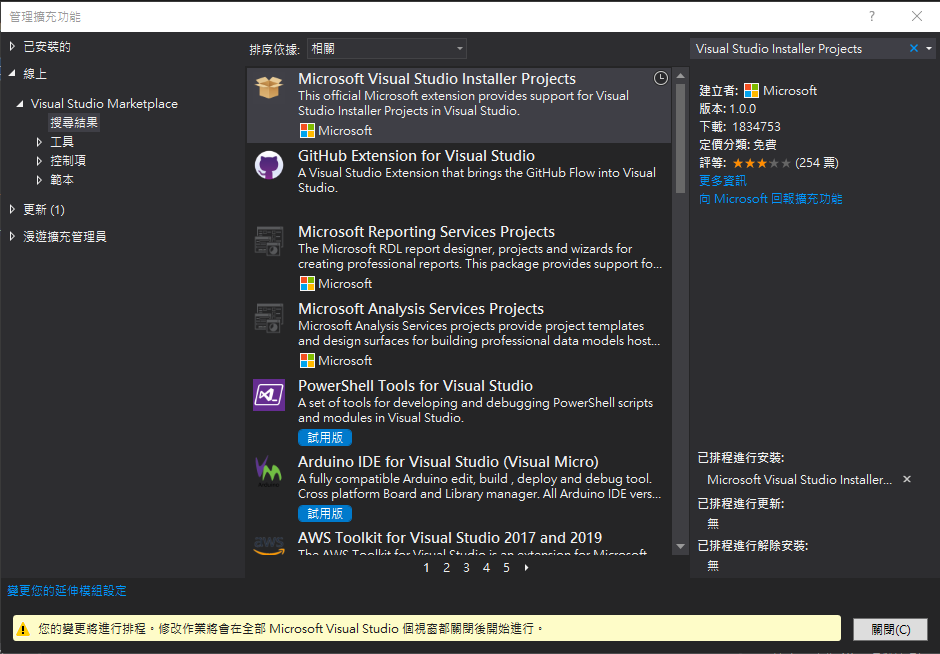Clear the search box with the X
This screenshot has height=654, width=940.
(x=914, y=49)
